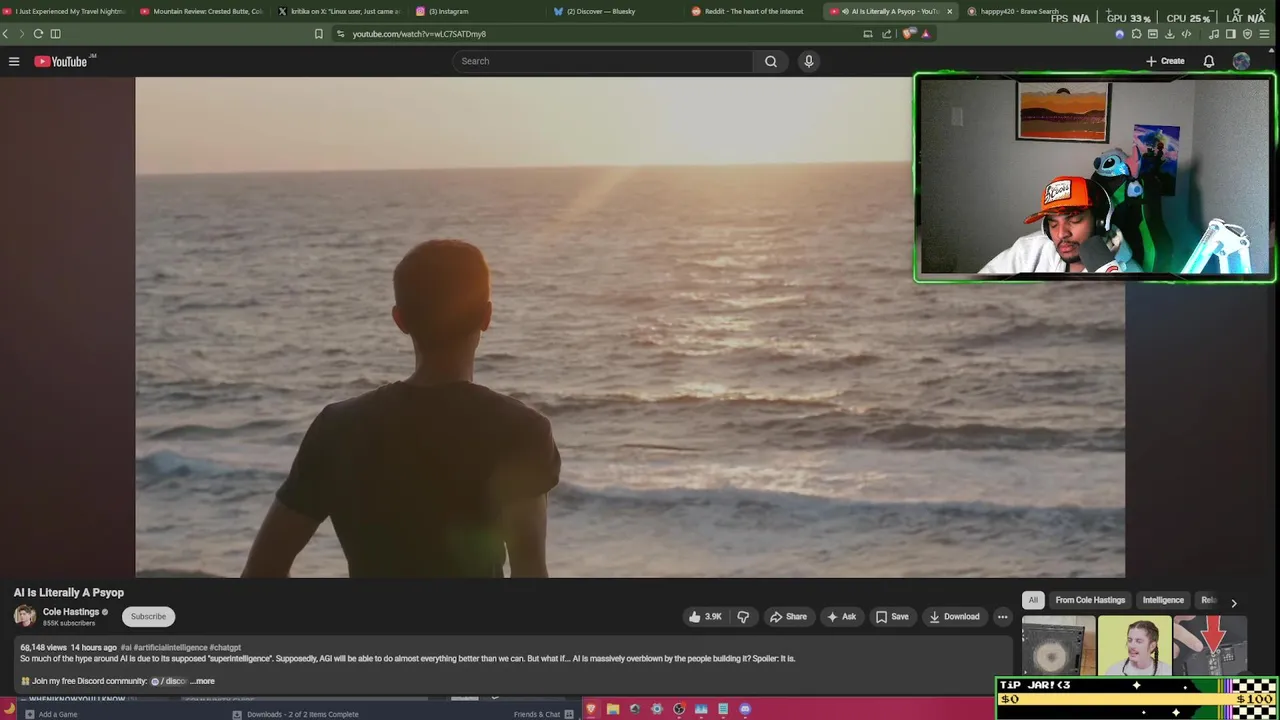Save video to a playlist

tap(892, 617)
